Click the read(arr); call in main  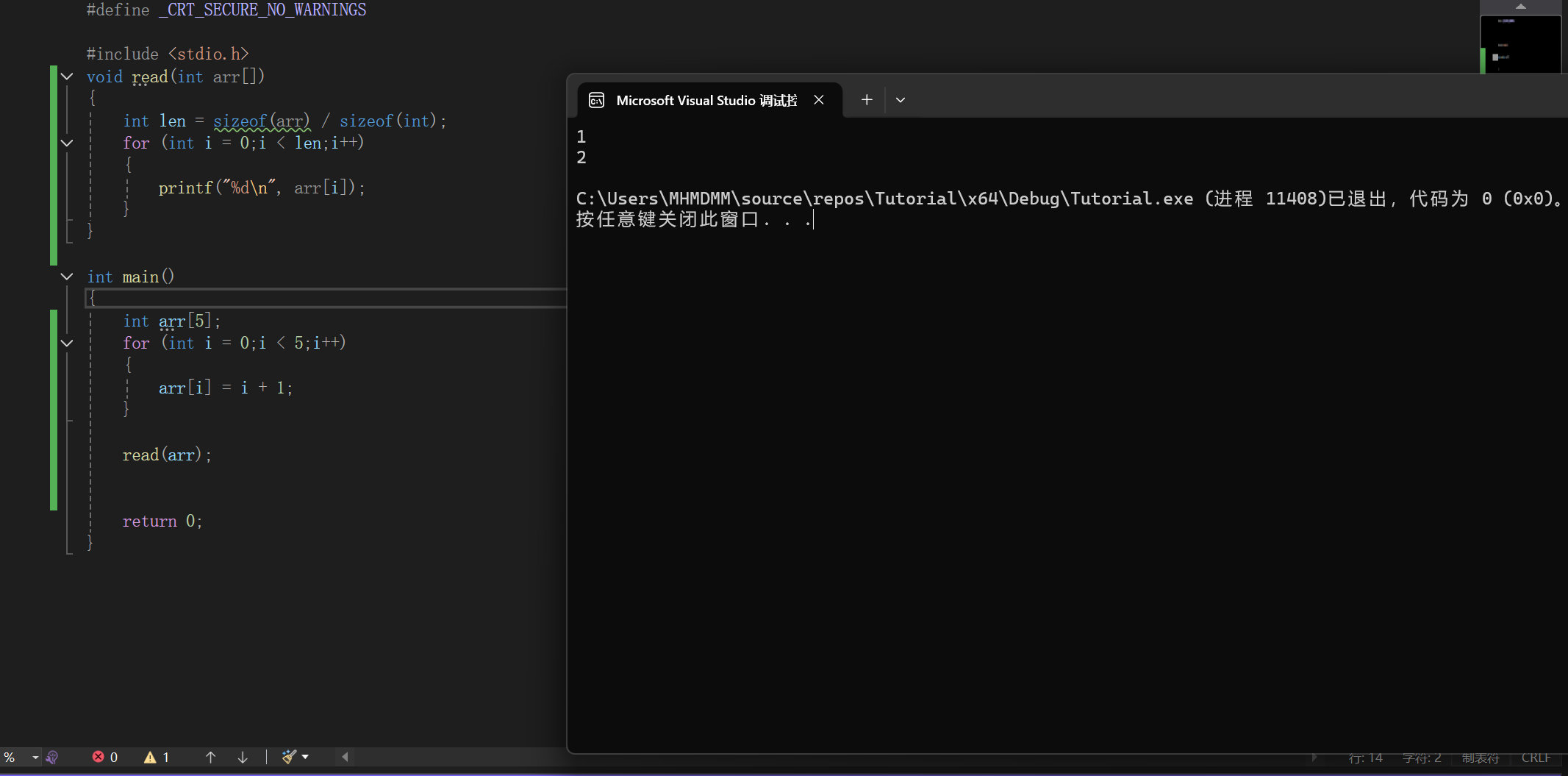(167, 455)
